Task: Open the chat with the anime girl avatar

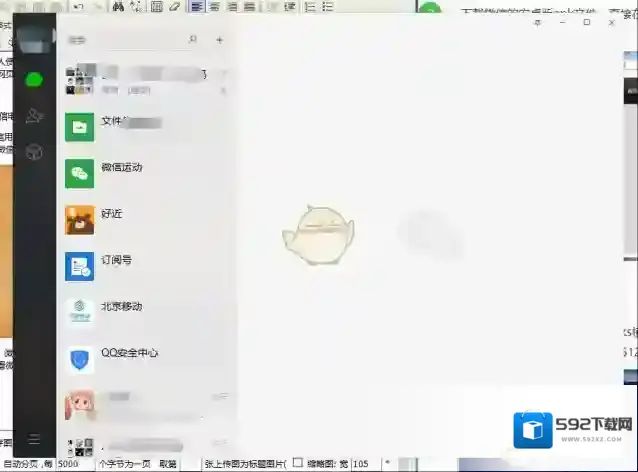Action: click(146, 406)
